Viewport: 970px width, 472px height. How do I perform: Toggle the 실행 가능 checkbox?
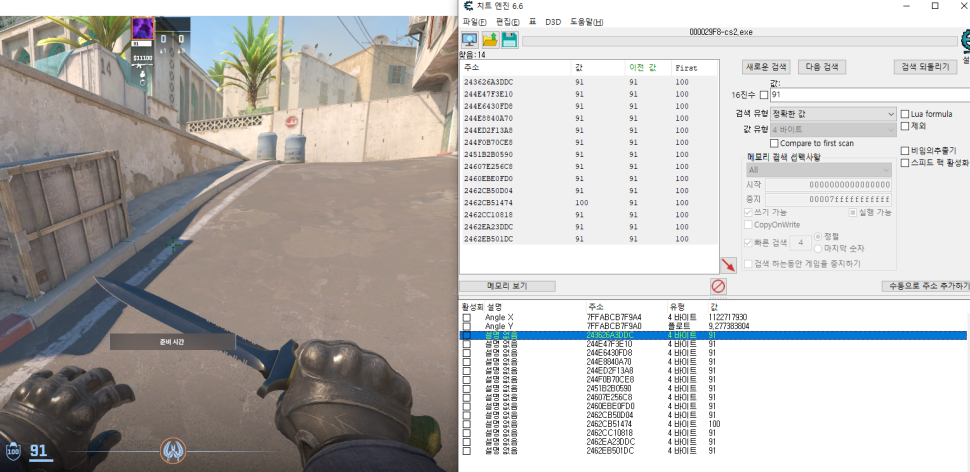tap(852, 212)
